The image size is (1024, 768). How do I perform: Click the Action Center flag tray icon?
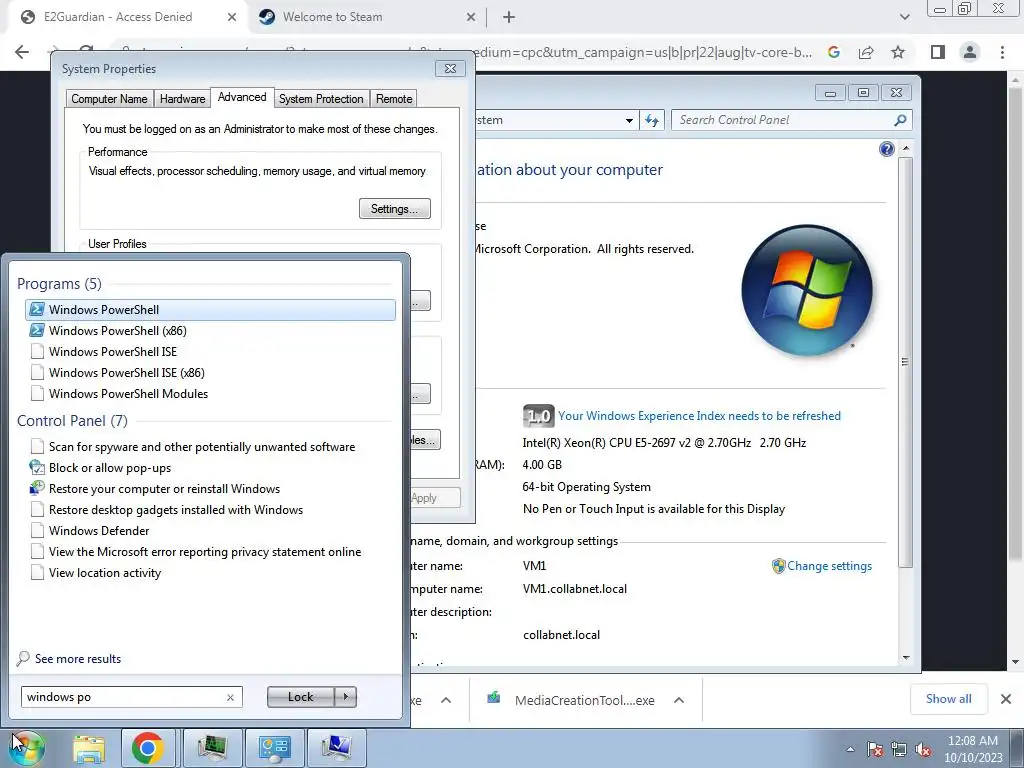pyautogui.click(x=874, y=750)
